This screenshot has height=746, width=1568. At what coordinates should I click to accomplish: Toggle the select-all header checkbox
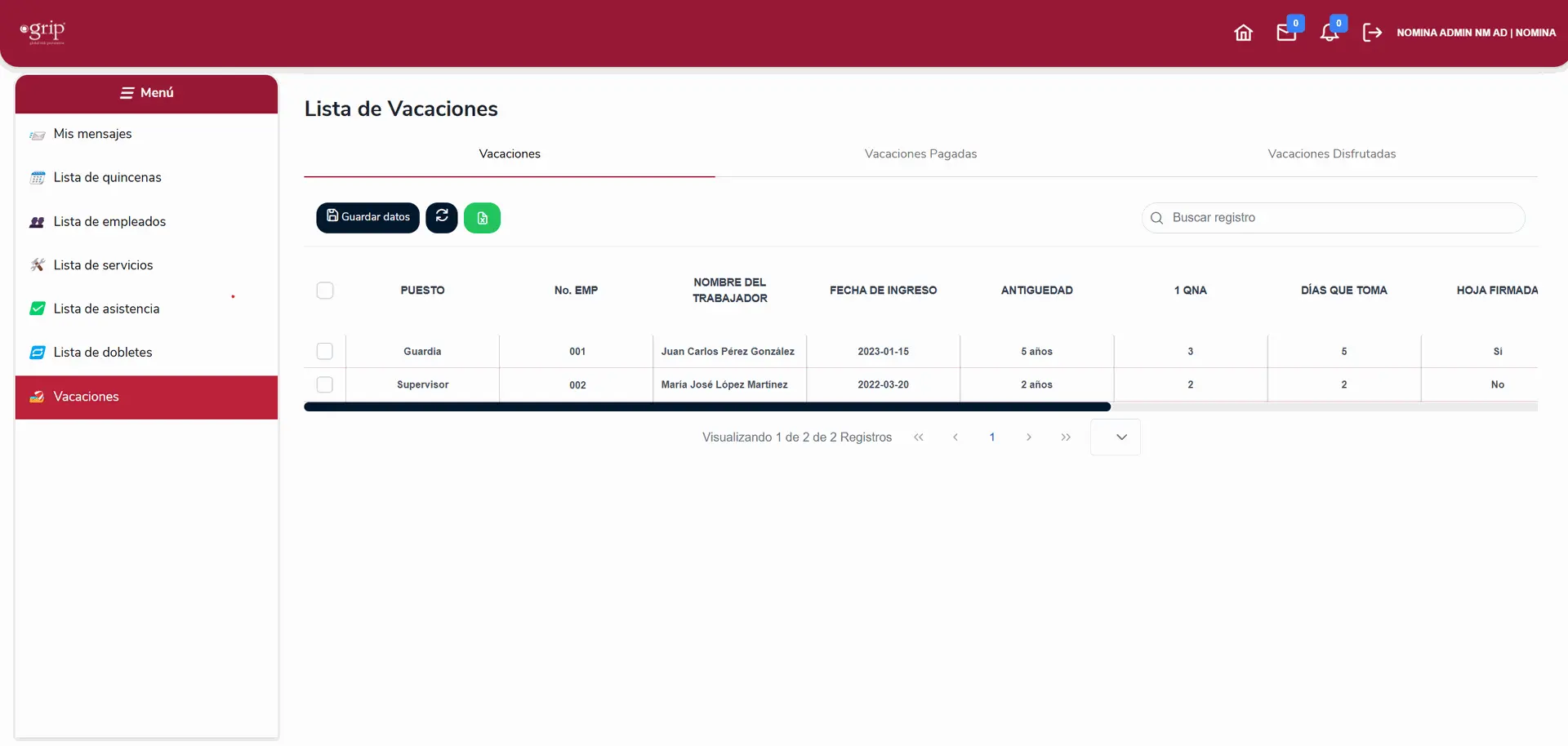[325, 291]
